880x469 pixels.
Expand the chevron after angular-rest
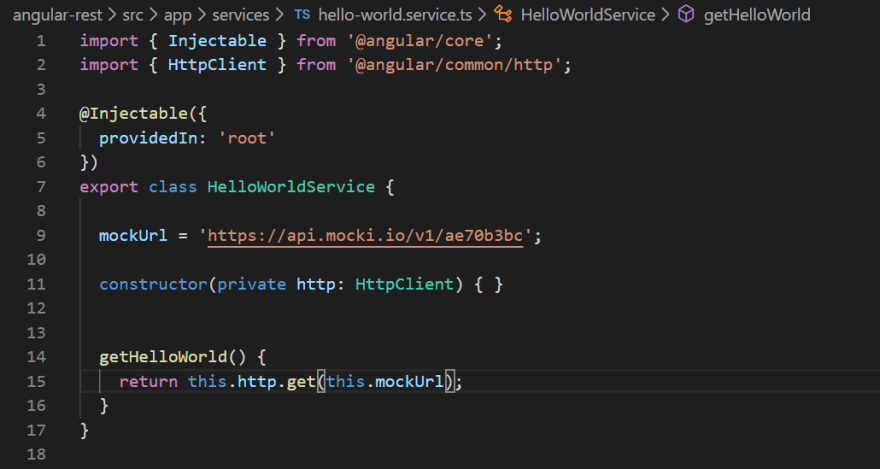coord(112,15)
